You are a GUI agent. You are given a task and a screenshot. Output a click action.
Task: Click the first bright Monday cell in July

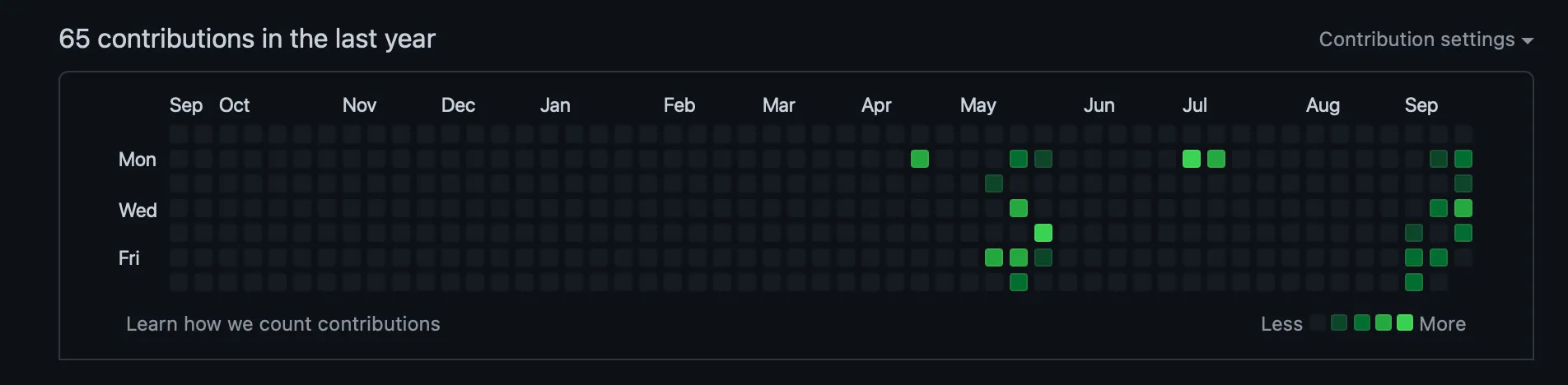click(1192, 159)
